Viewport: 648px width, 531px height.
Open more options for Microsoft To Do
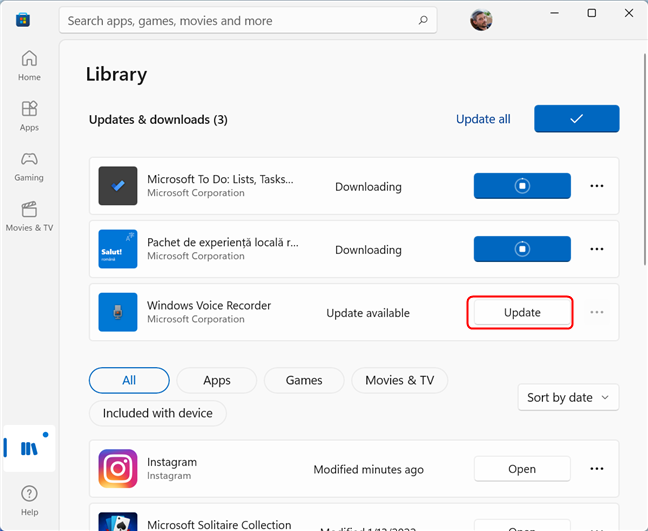tap(596, 186)
